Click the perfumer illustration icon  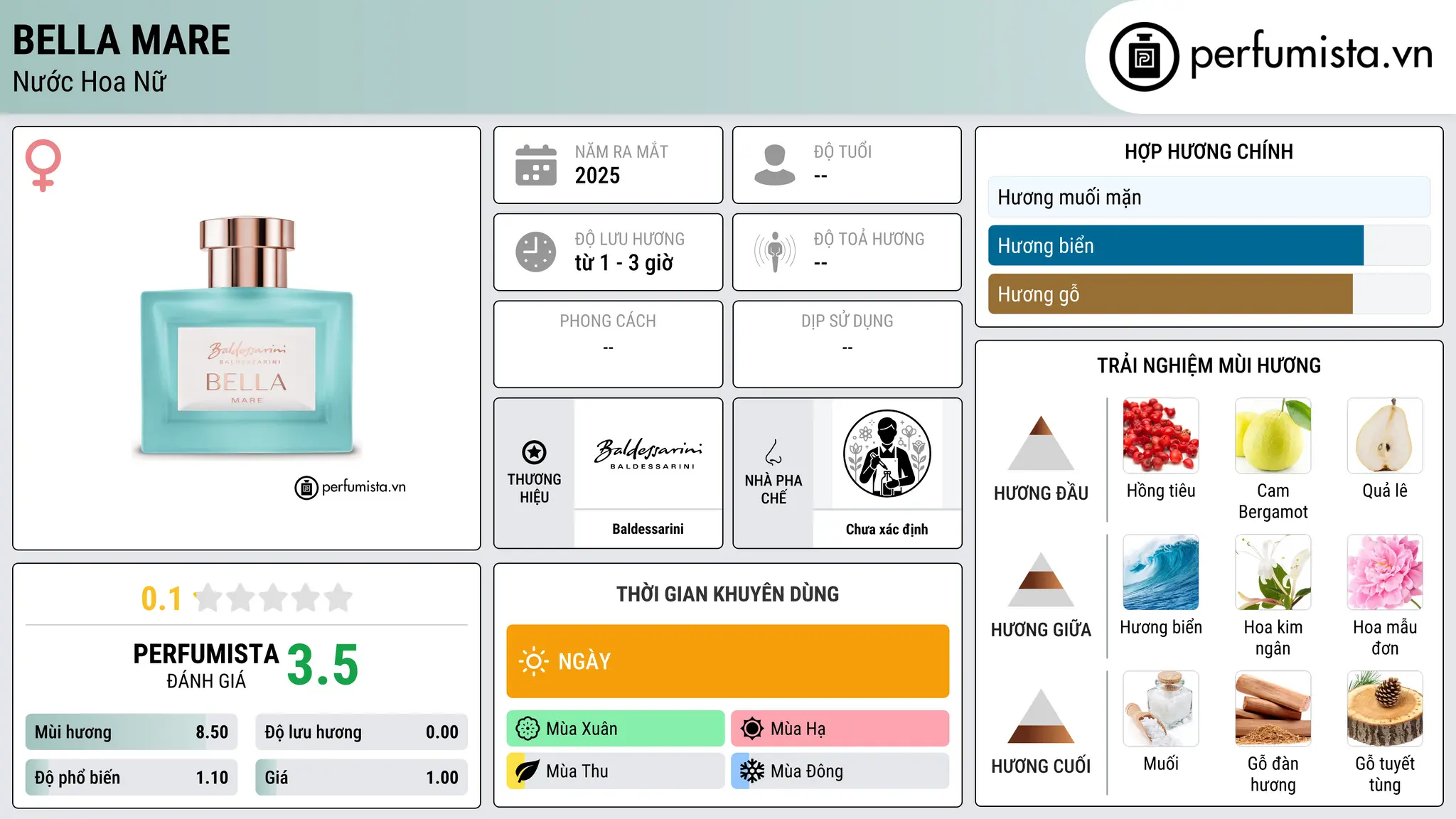pyautogui.click(x=887, y=454)
